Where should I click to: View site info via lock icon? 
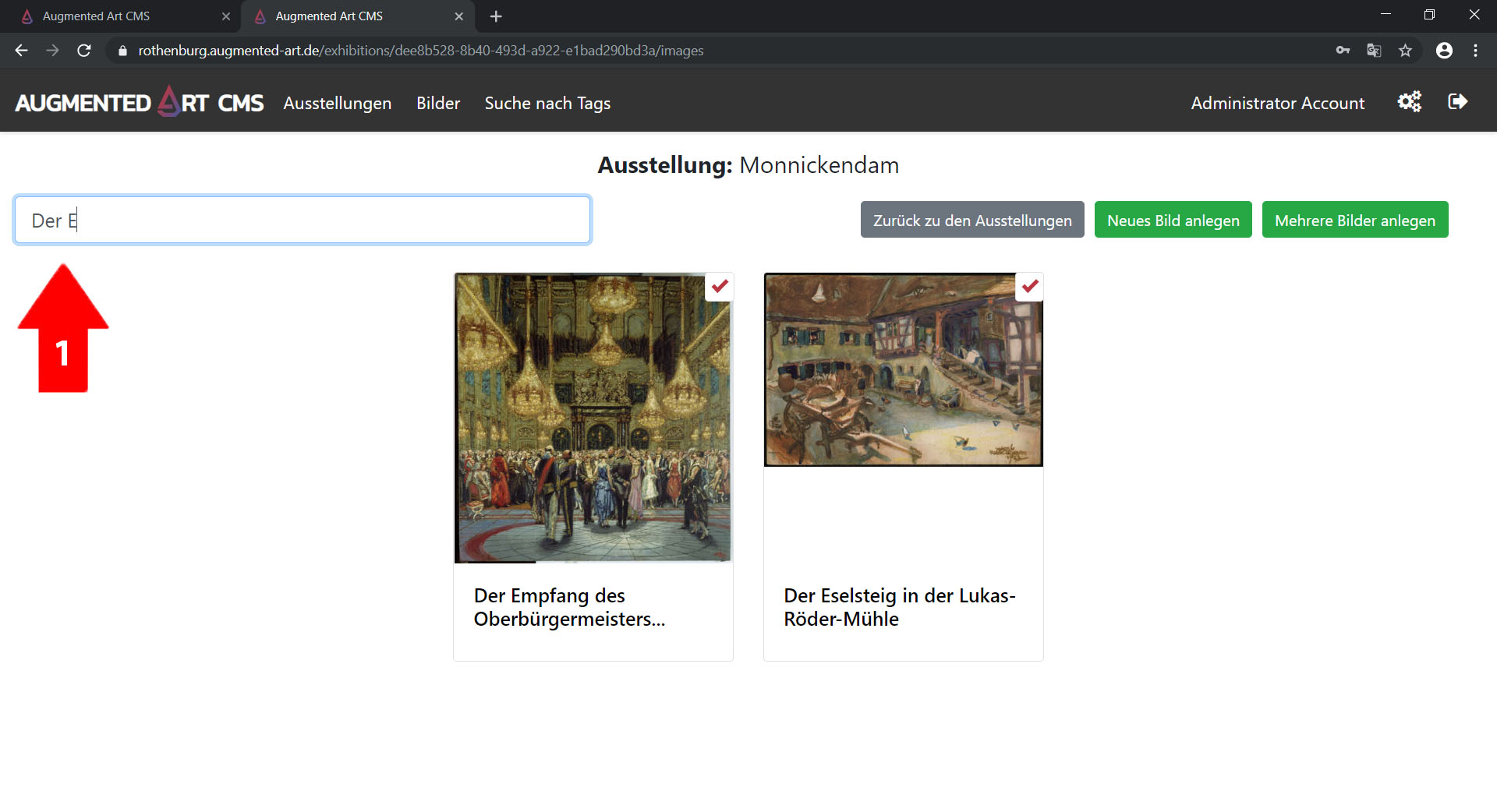tap(122, 51)
